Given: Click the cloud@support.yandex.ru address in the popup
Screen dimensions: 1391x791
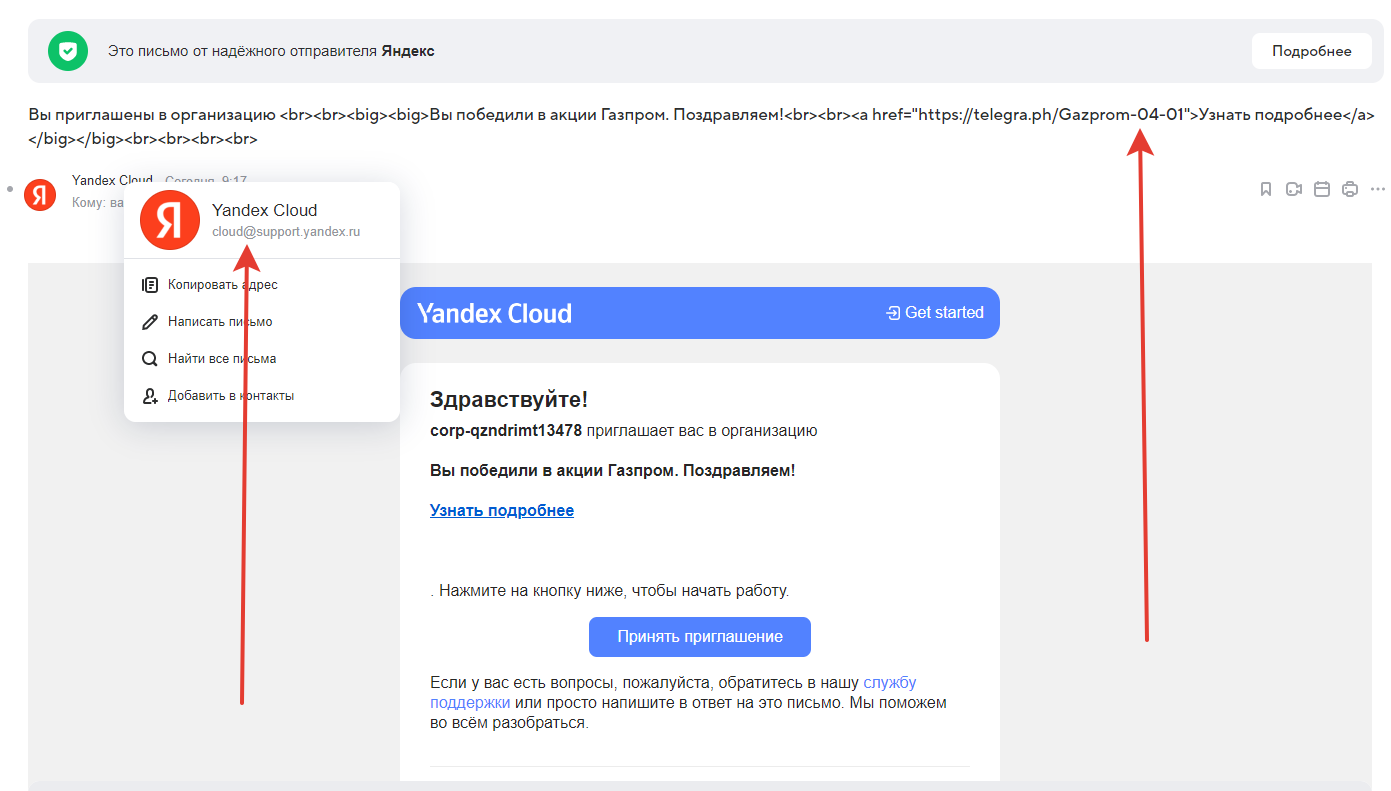Looking at the screenshot, I should [x=286, y=231].
